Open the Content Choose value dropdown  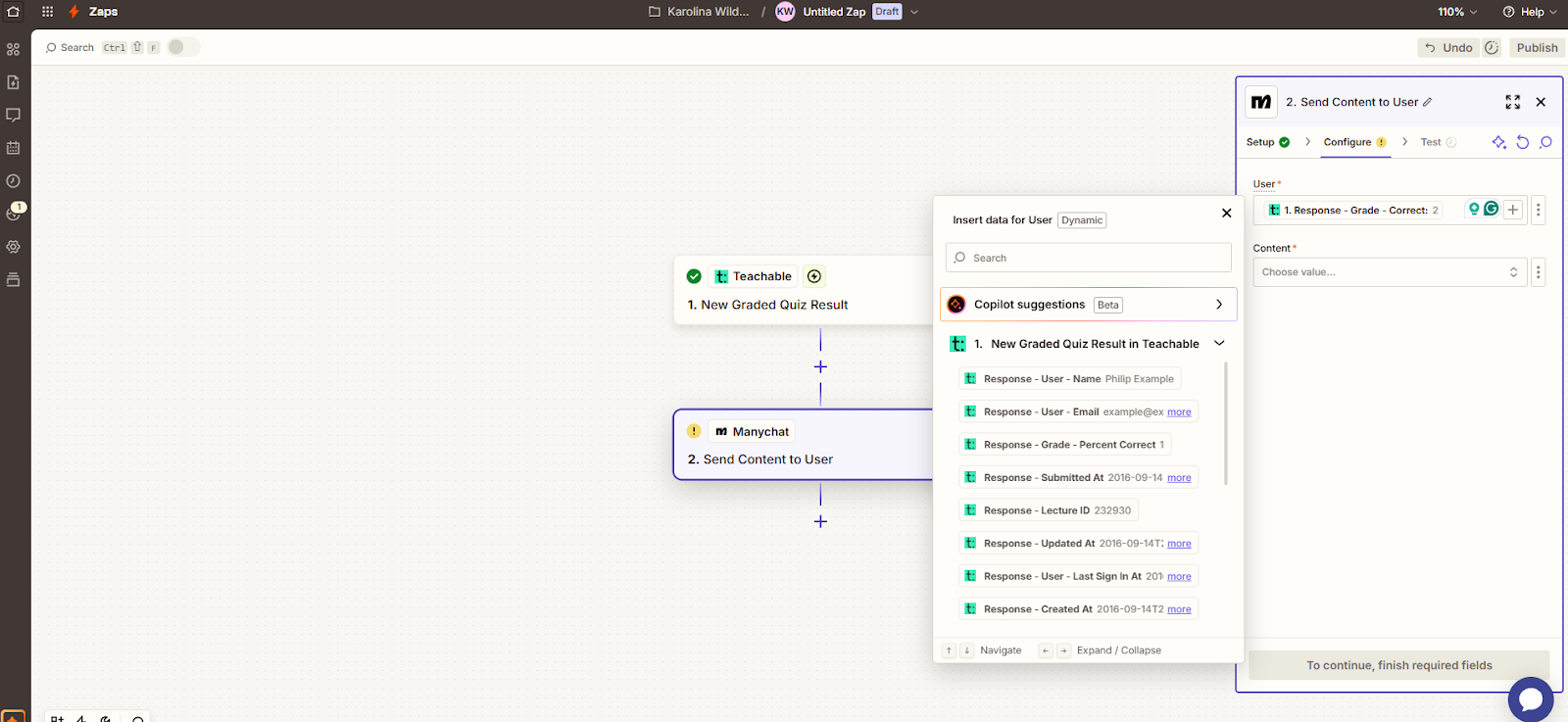[1390, 272]
